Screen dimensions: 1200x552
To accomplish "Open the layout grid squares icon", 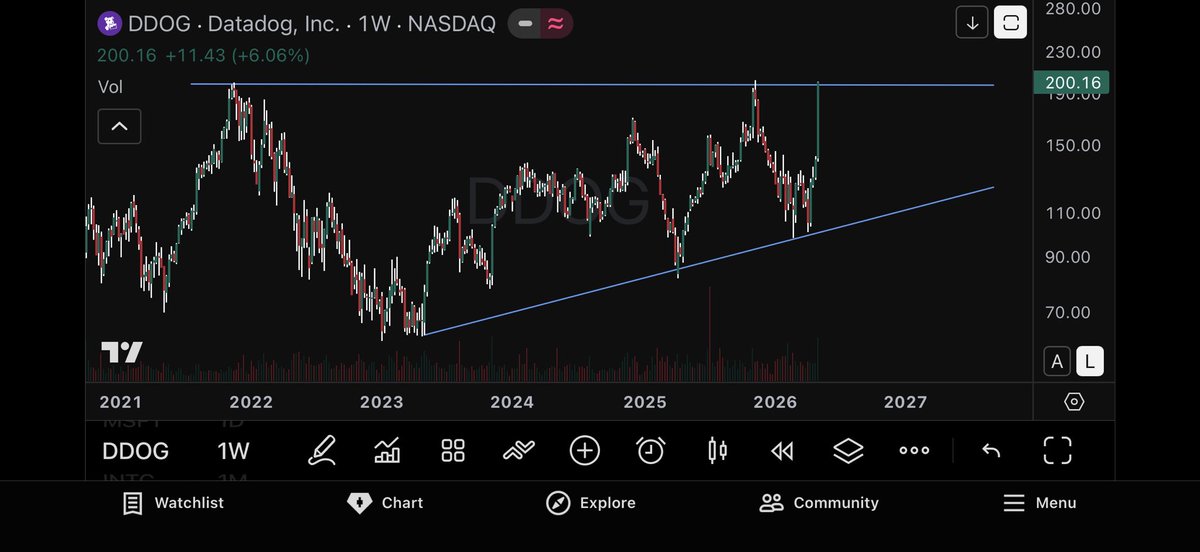I will [453, 451].
